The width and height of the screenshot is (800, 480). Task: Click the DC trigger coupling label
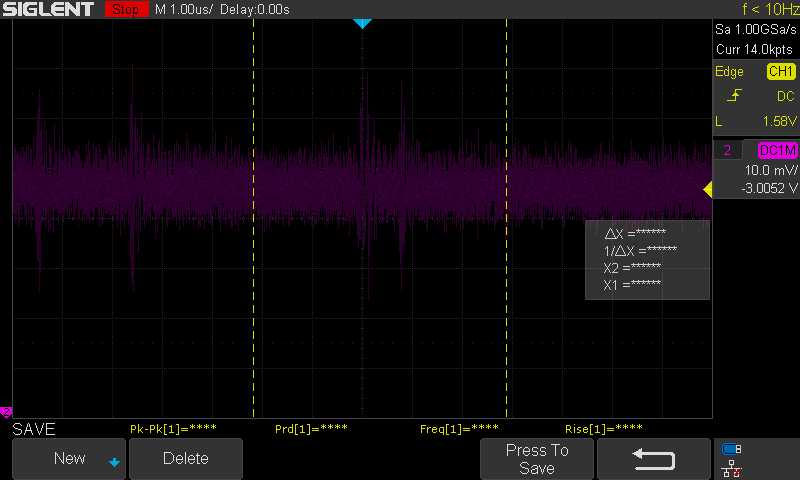pyautogui.click(x=785, y=96)
